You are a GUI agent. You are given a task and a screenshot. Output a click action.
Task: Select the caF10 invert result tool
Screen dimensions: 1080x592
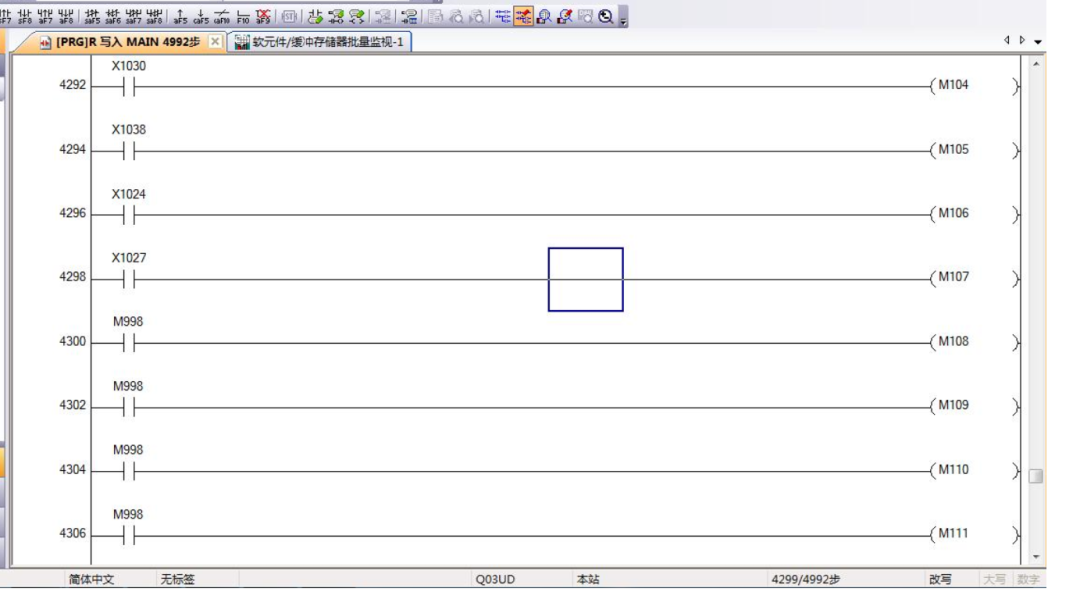(222, 16)
